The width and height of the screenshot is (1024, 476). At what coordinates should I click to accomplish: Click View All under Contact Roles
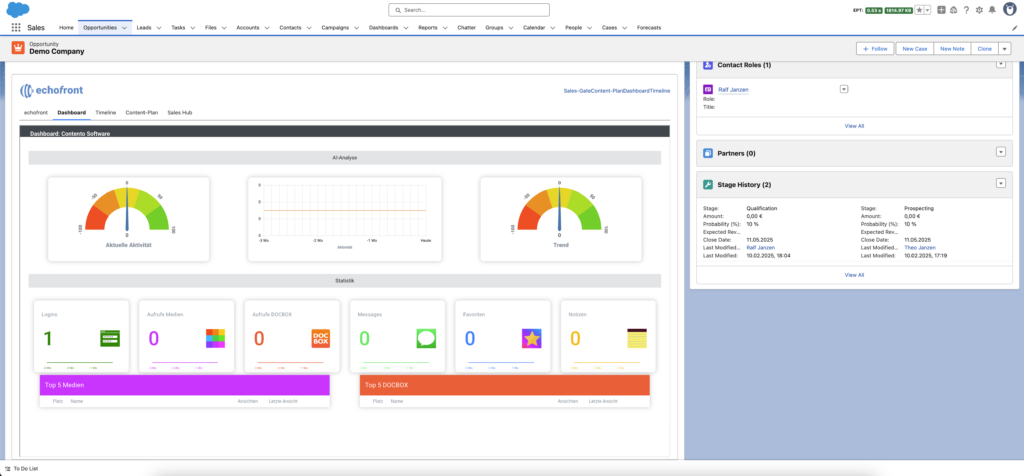coord(854,125)
